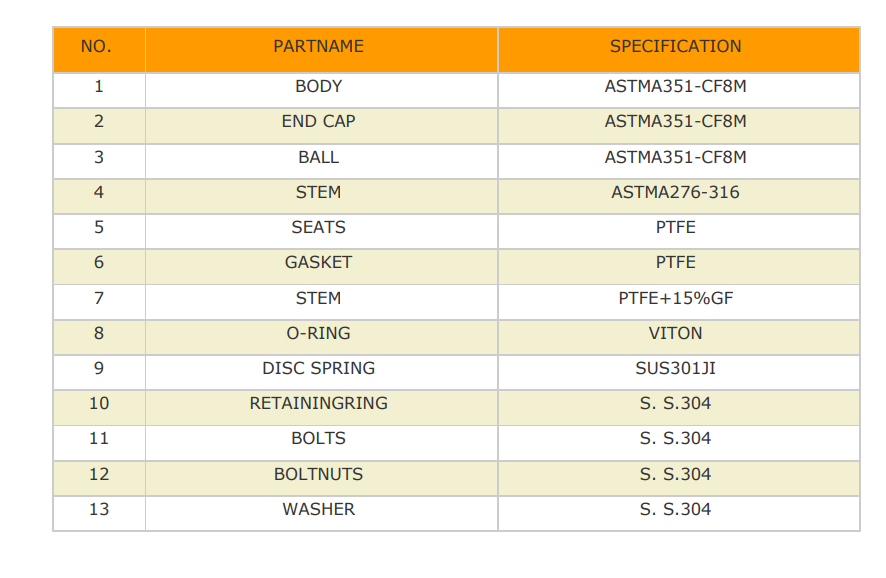
Task: Select the SEATS part name cell
Action: [x=322, y=232]
